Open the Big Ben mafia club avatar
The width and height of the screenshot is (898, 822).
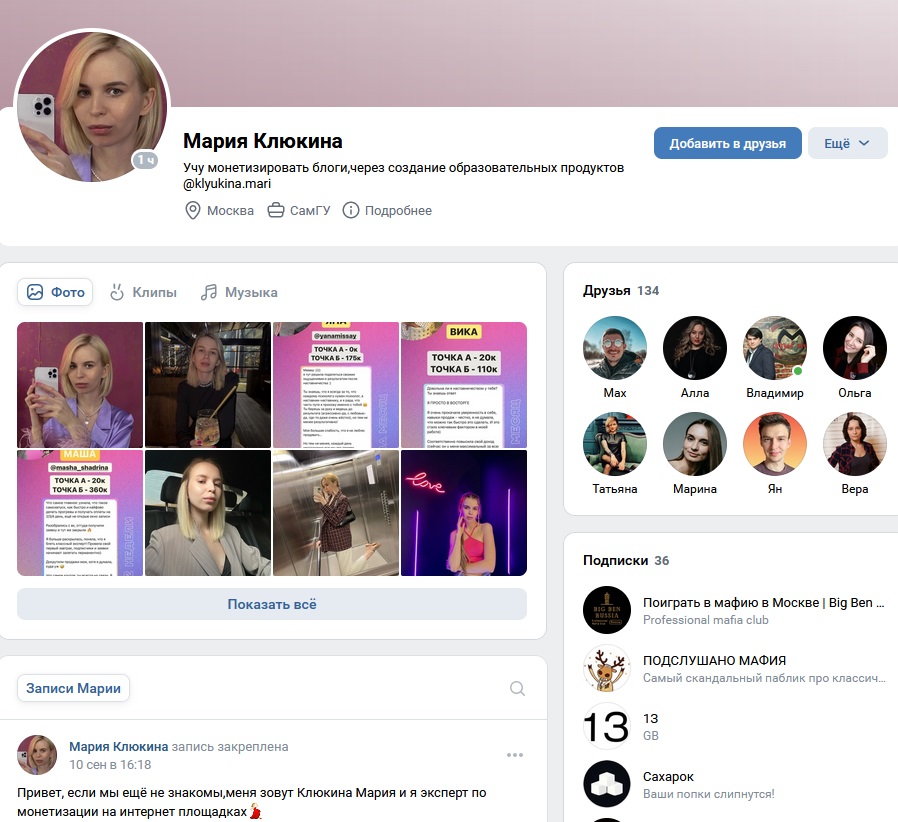tap(606, 610)
